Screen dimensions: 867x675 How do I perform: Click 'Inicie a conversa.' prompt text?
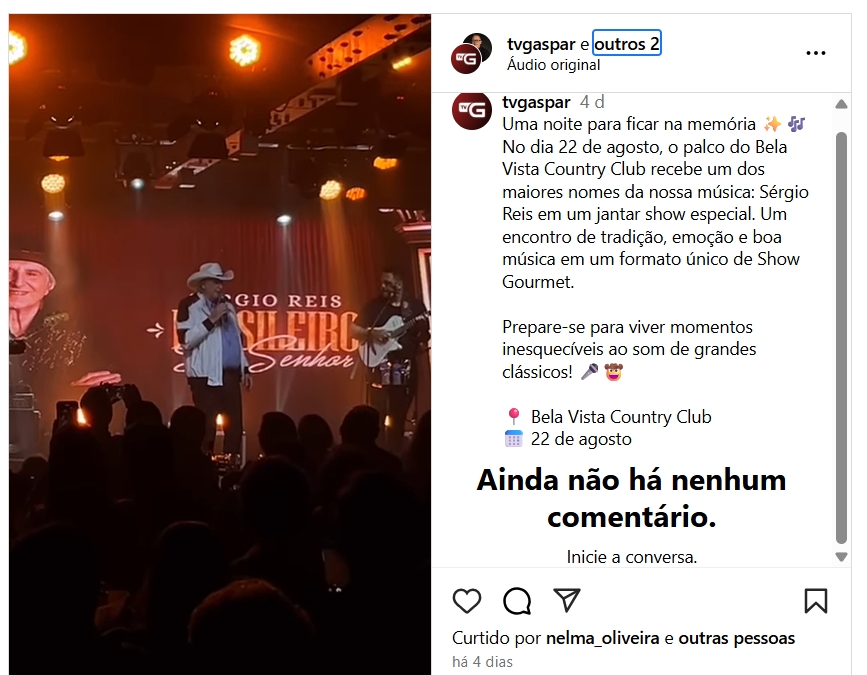point(631,557)
